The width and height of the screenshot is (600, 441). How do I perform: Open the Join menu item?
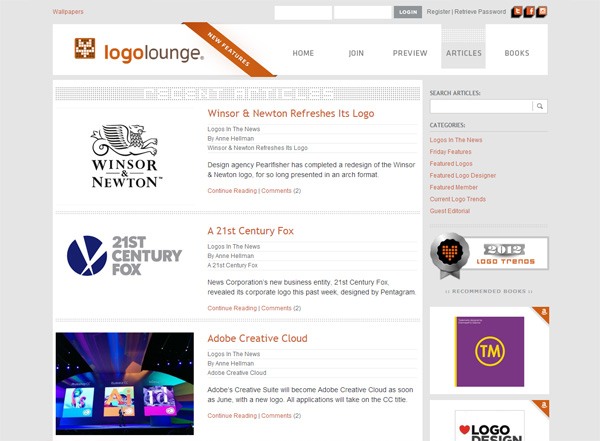click(x=356, y=53)
